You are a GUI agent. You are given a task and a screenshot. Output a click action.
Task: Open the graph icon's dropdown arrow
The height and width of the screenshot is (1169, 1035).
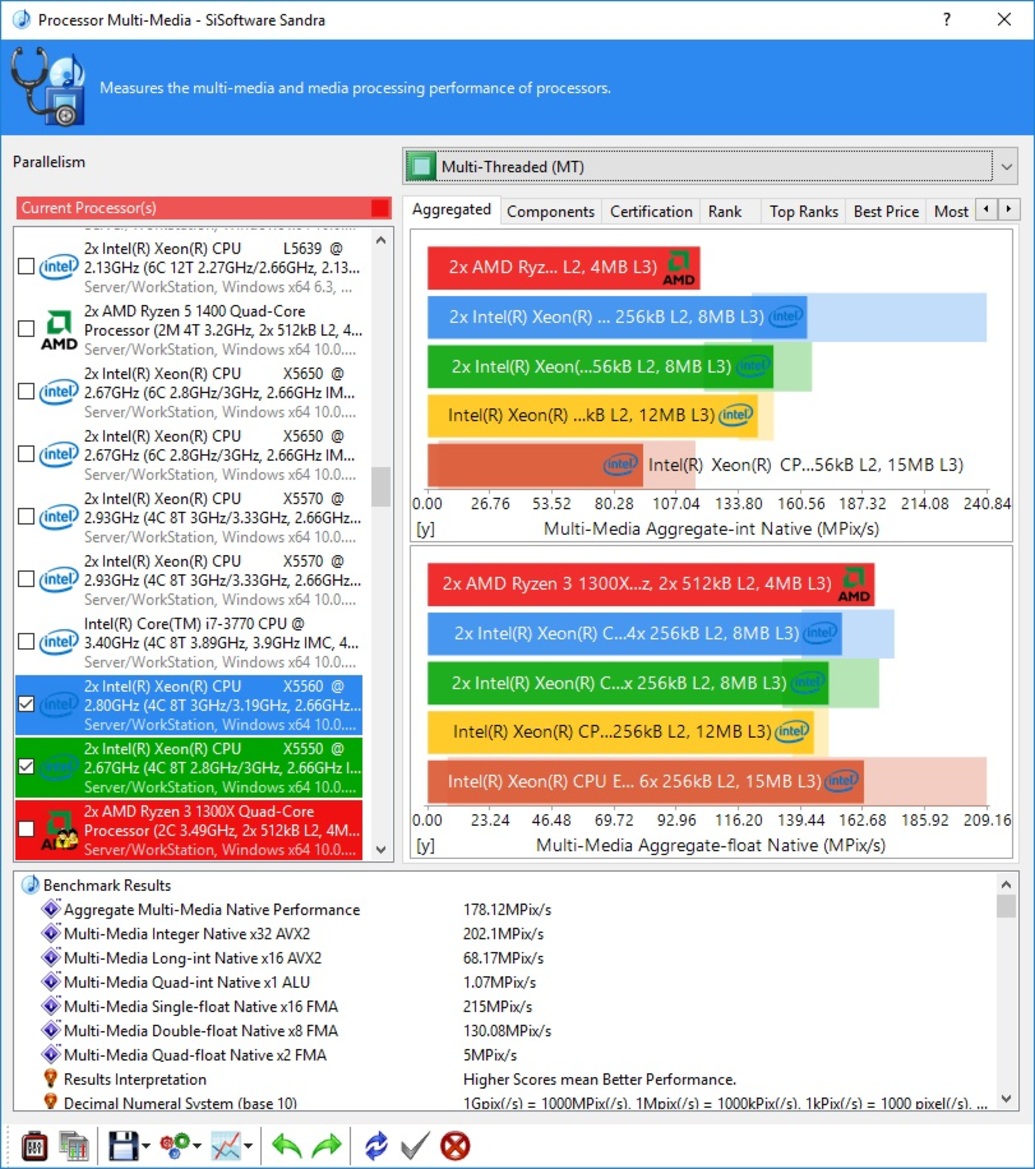click(x=248, y=1146)
